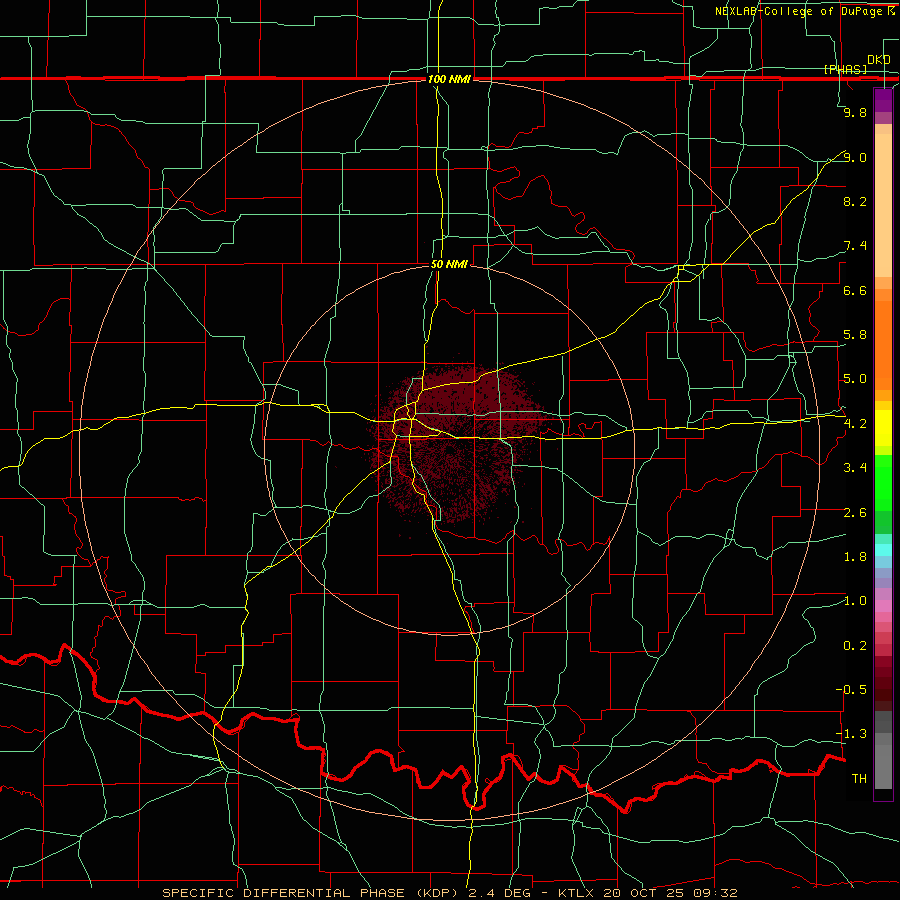The width and height of the screenshot is (900, 900).
Task: Select the purple swatch atop the color scale
Action: 883,100
